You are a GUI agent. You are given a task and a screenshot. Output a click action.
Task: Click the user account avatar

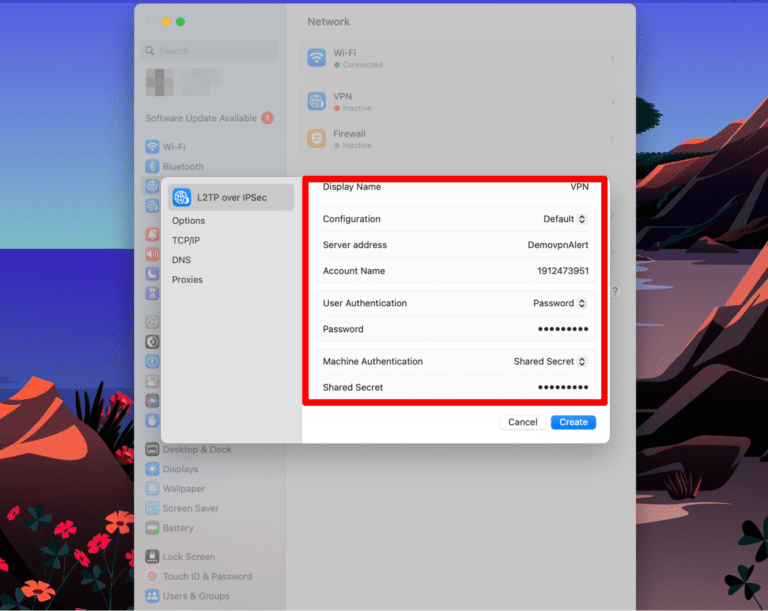(160, 82)
